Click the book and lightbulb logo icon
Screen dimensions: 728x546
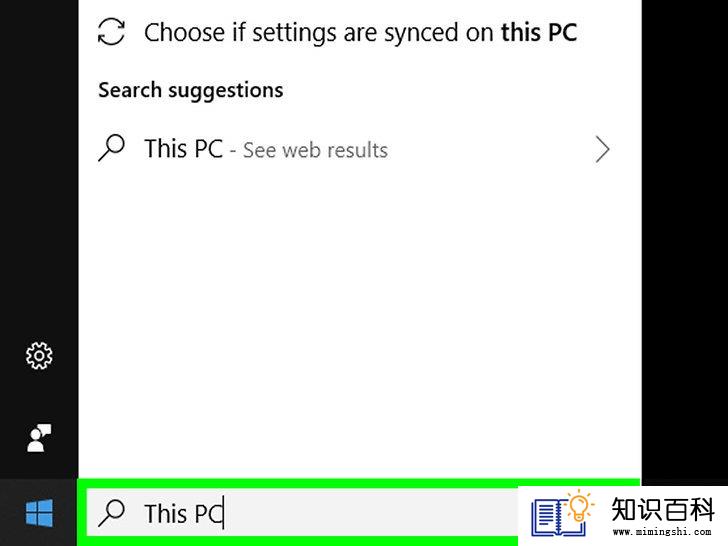562,513
